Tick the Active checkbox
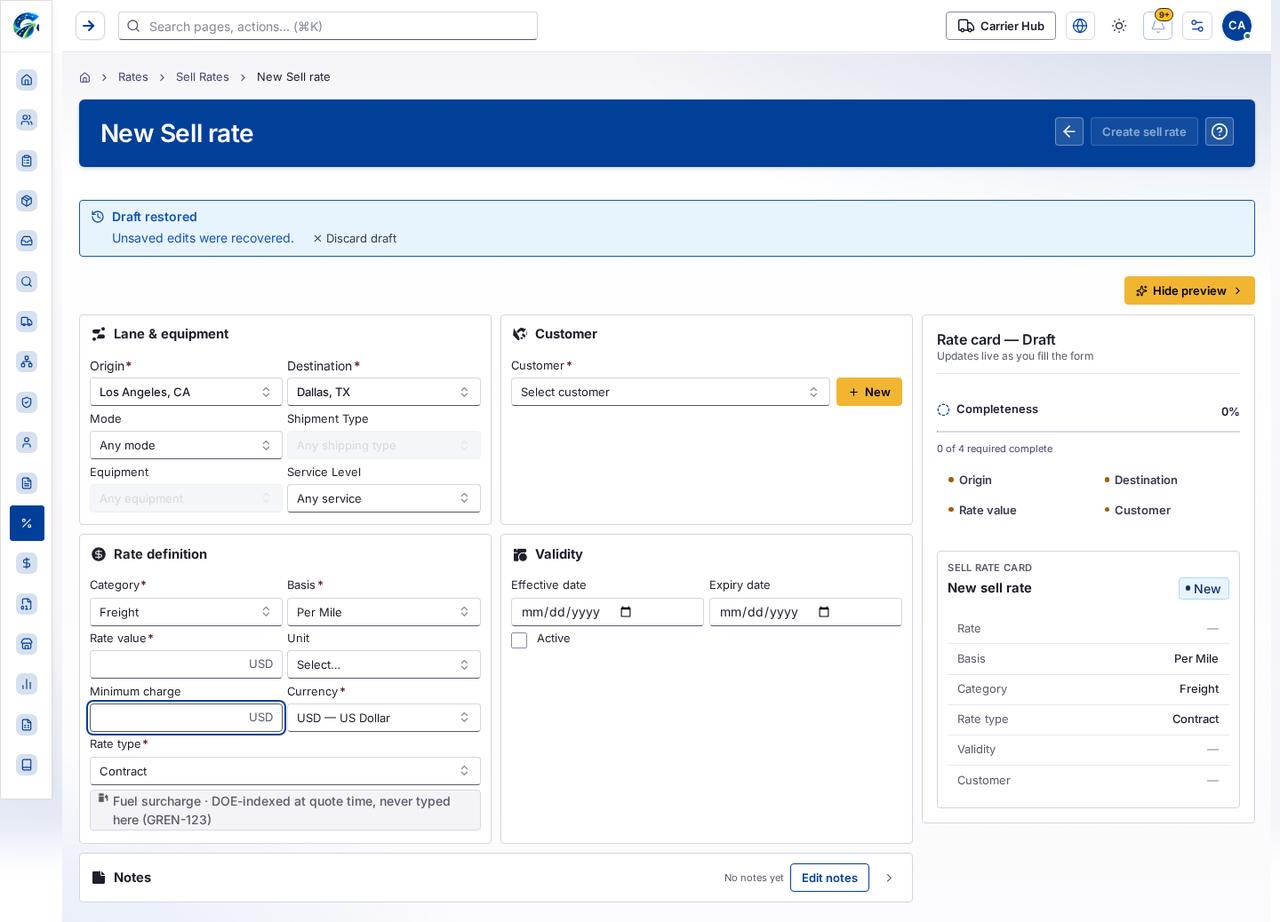 coord(519,640)
